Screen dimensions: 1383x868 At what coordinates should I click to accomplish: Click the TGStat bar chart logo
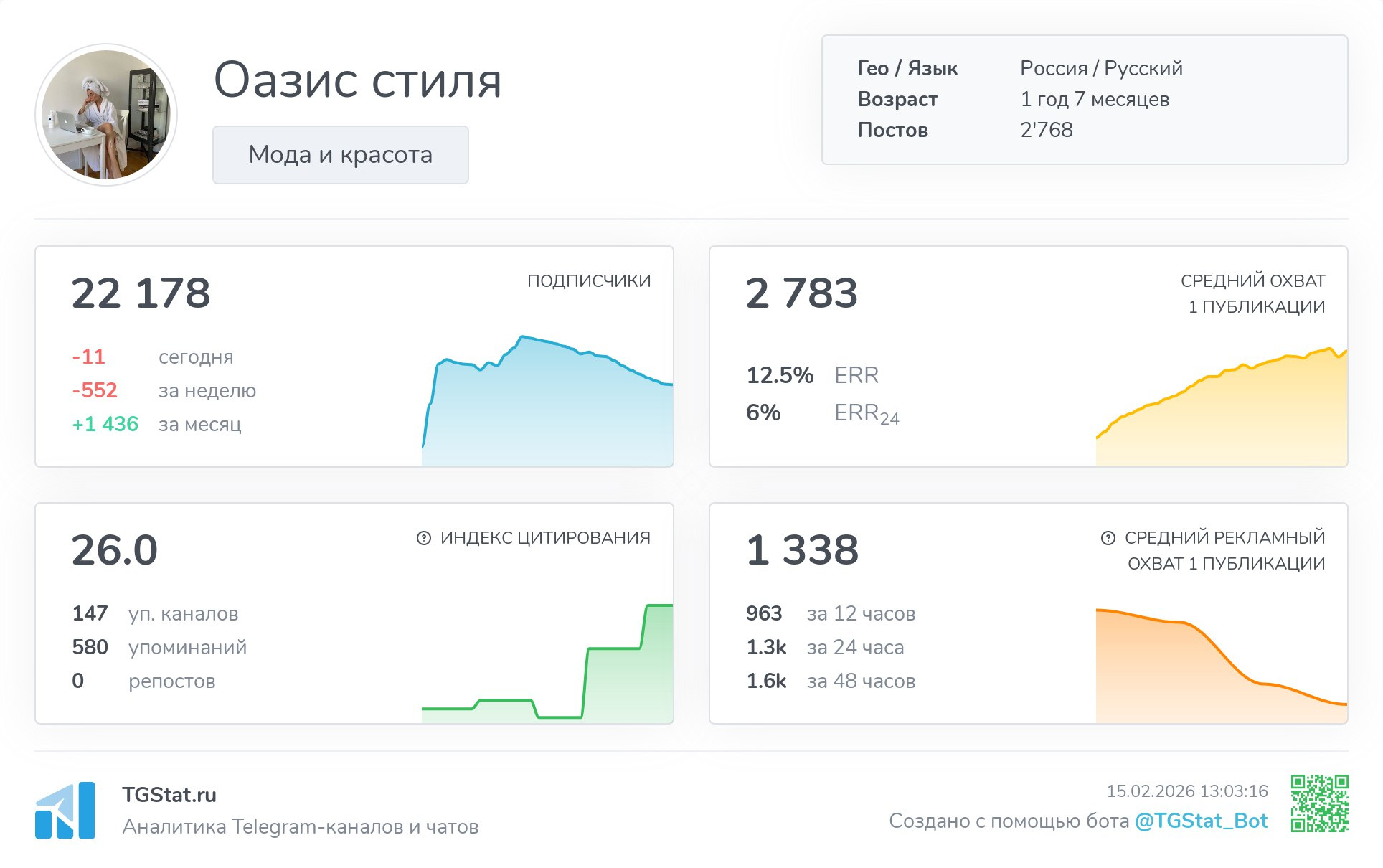[65, 811]
